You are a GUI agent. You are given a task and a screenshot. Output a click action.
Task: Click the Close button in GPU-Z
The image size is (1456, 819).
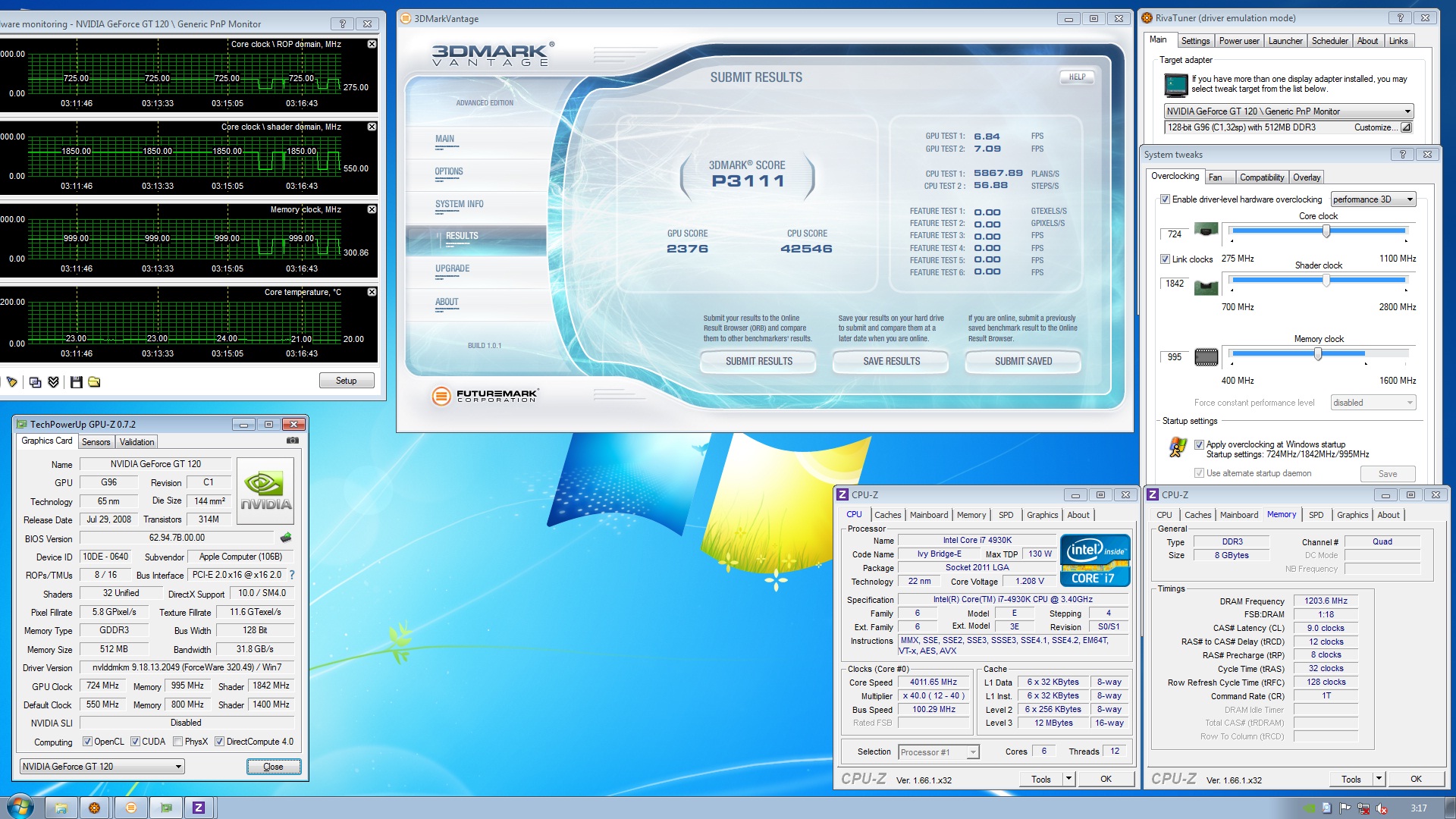coord(273,767)
